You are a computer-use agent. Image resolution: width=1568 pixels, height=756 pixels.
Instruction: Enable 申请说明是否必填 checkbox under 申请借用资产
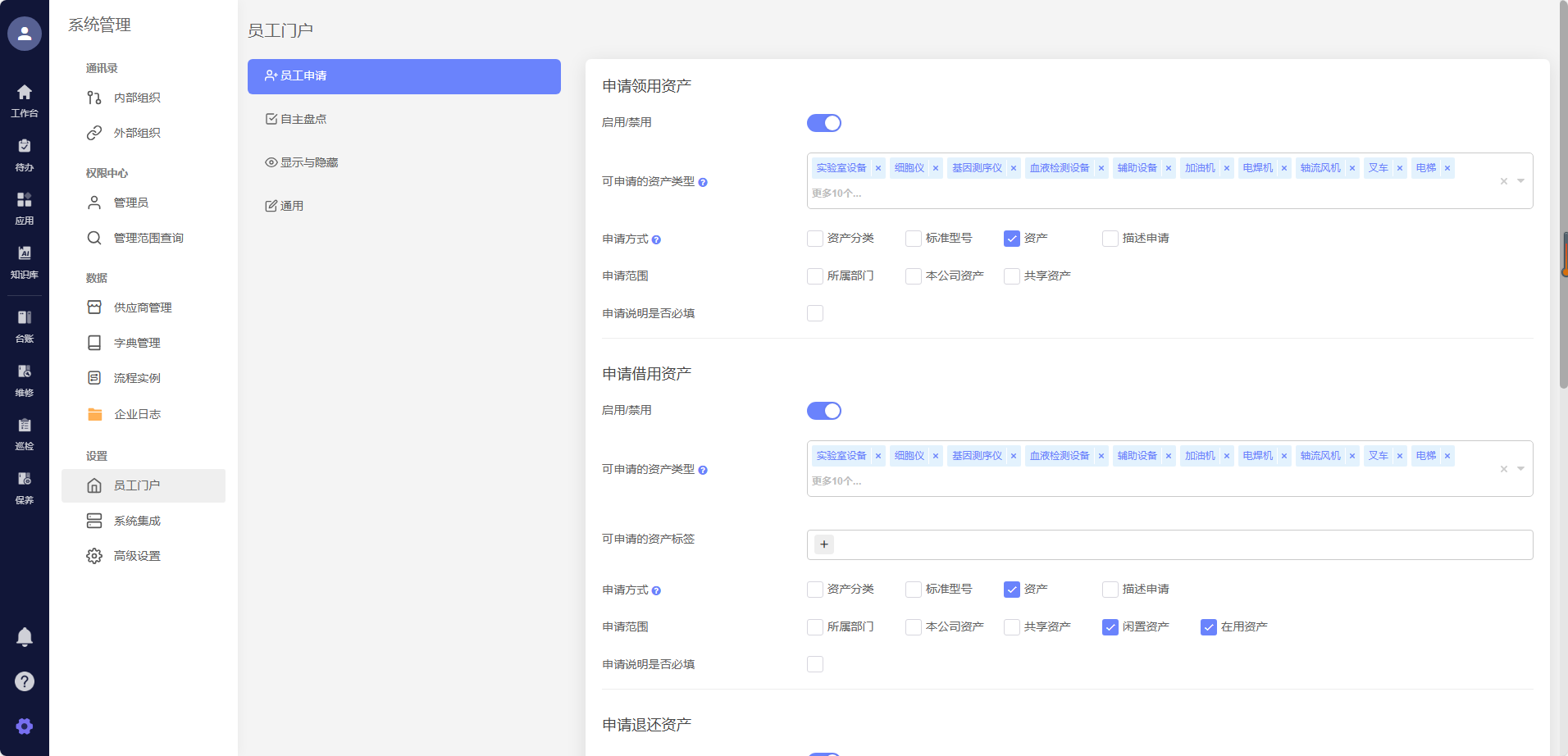[815, 664]
